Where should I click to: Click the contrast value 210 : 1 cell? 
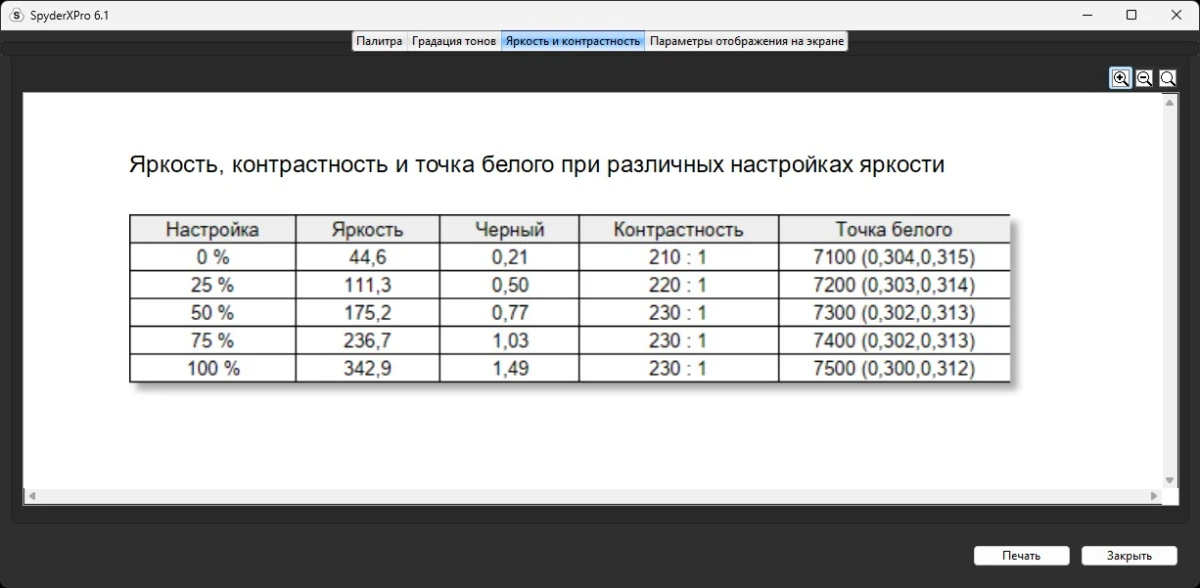point(678,257)
